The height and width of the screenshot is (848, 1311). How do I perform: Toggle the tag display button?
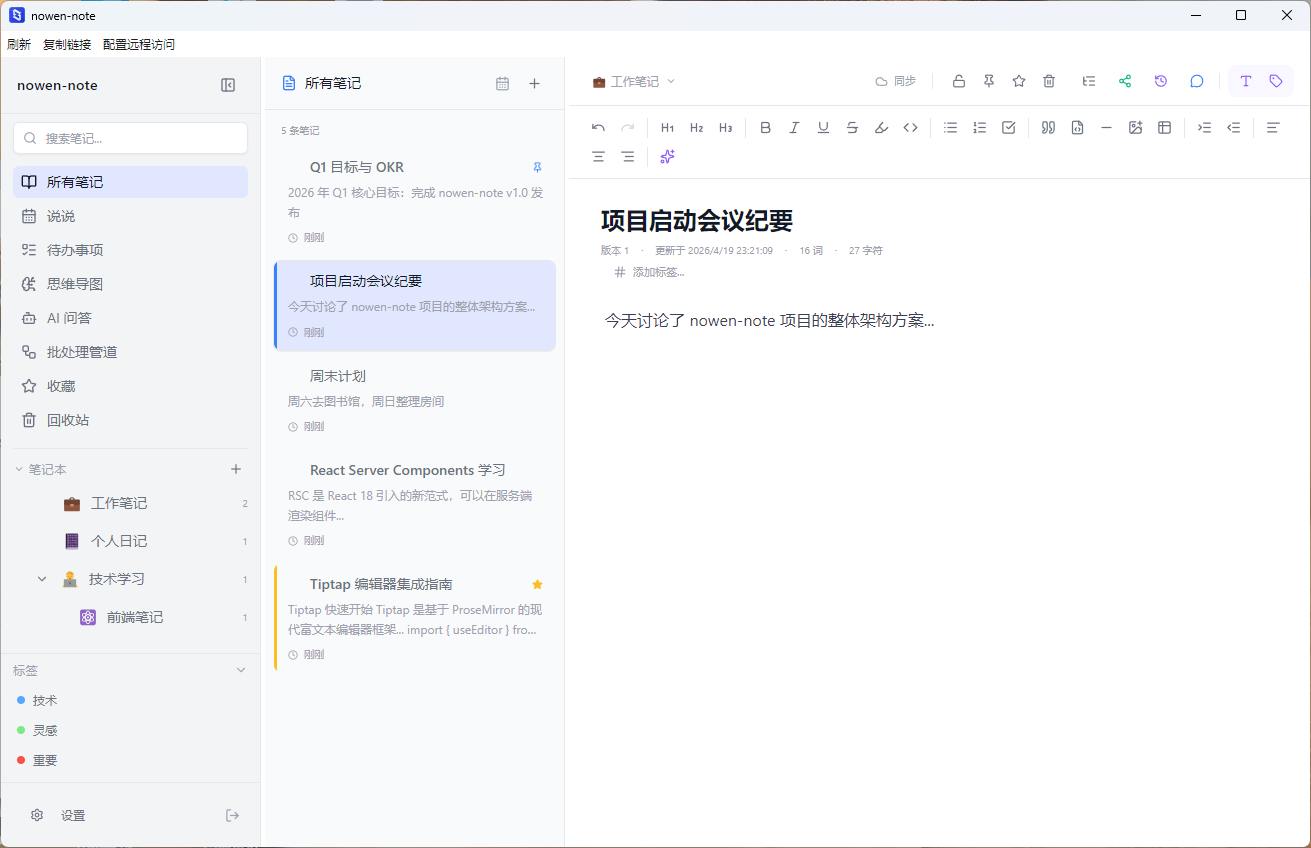click(1276, 81)
